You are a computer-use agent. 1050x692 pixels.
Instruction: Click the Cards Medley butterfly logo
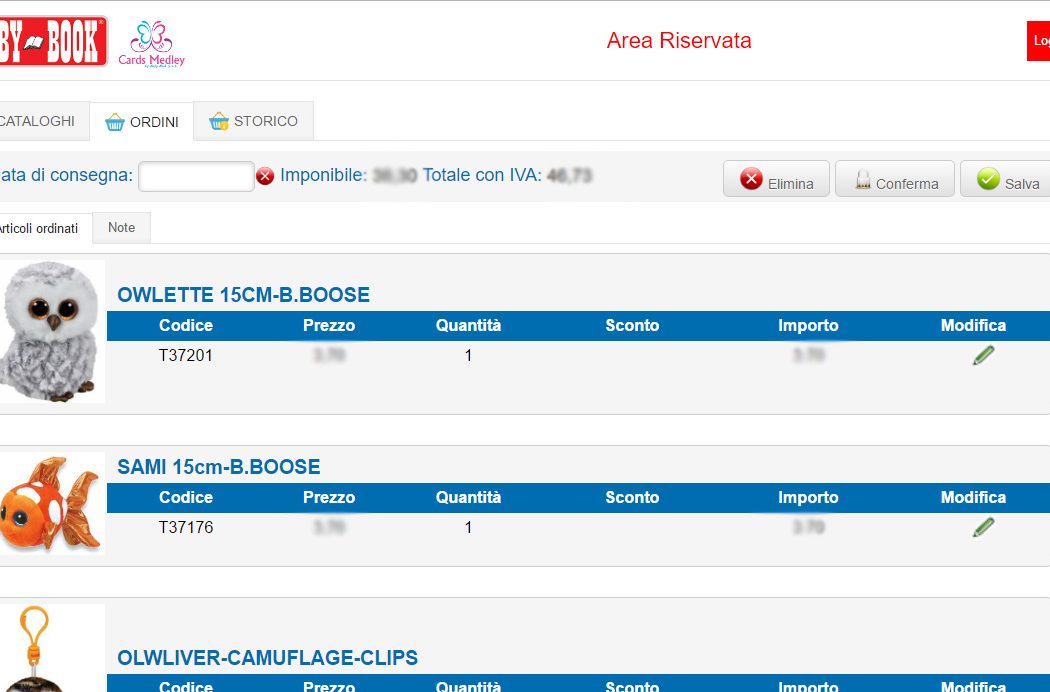(x=151, y=43)
